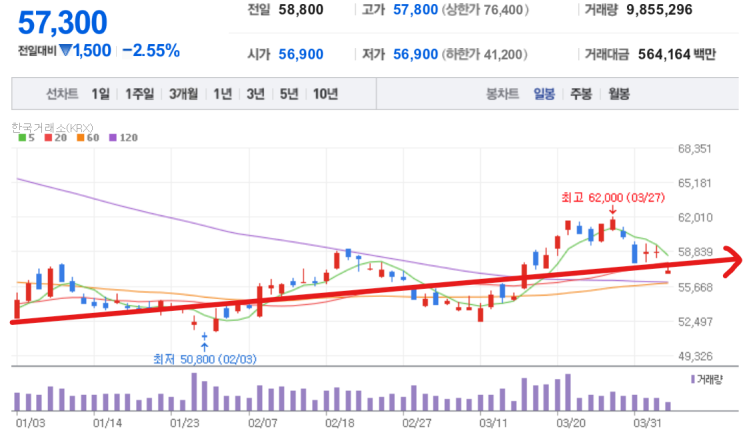This screenshot has width=743, height=445.
Task: Select the 1주일 line chart period
Action: coord(139,94)
